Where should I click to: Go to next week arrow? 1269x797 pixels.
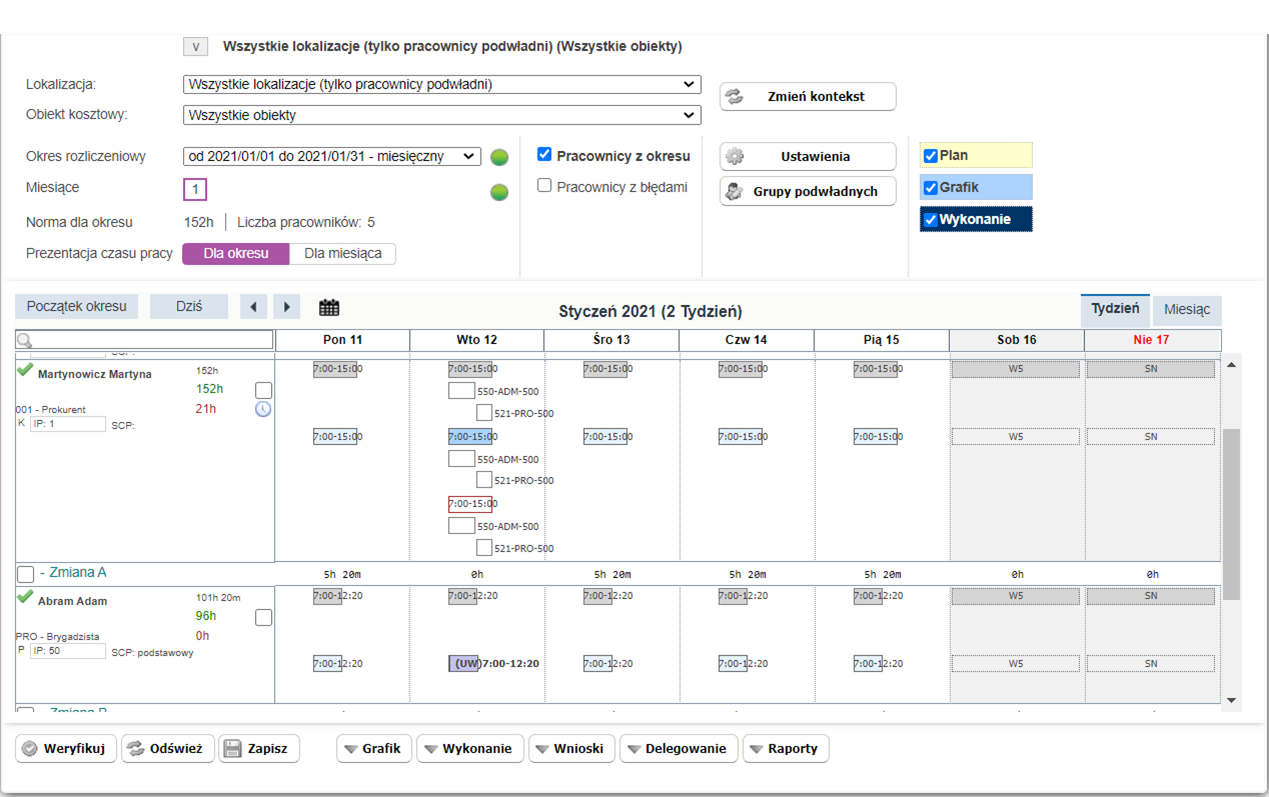[287, 307]
